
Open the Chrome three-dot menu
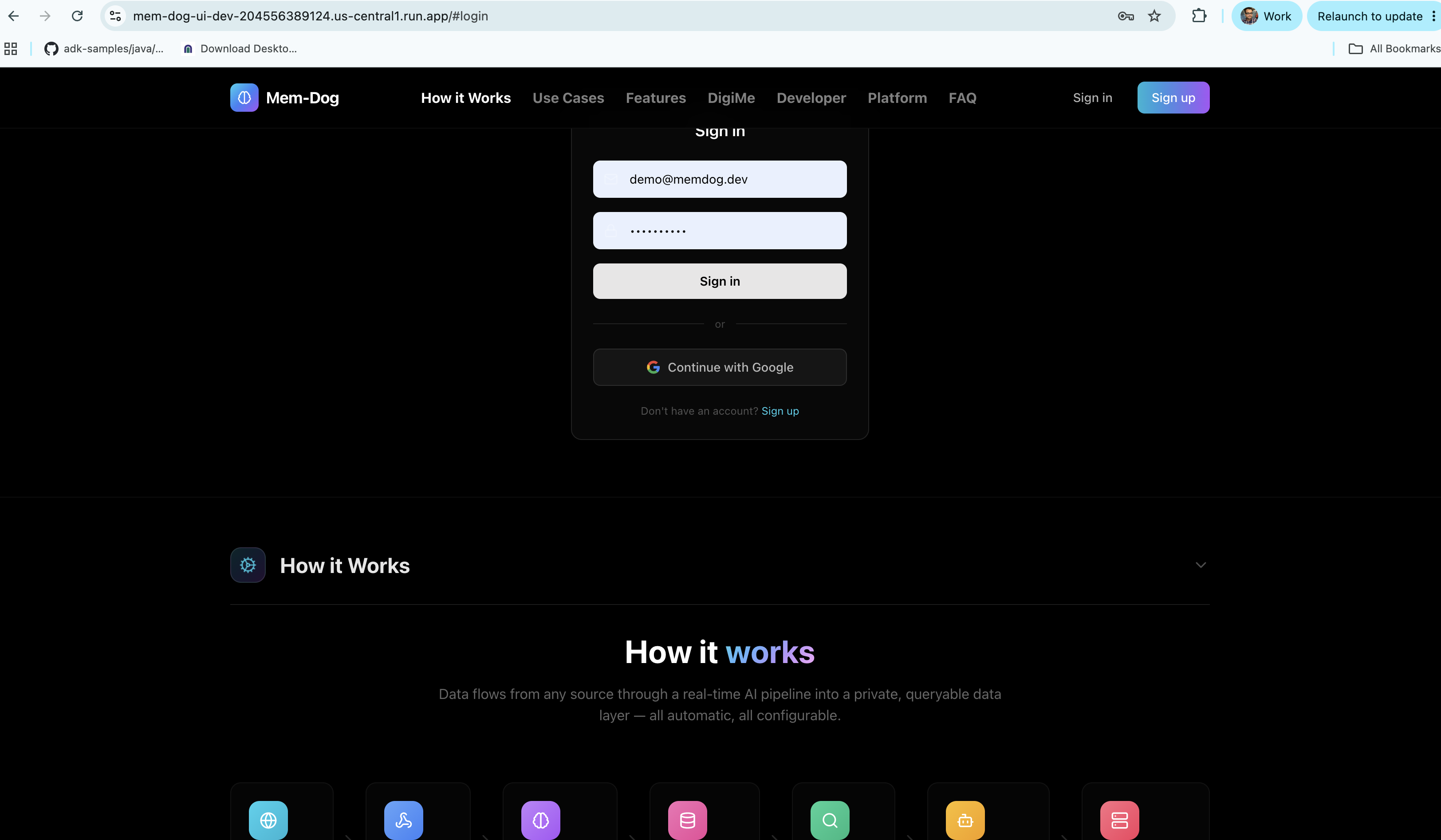[1433, 16]
